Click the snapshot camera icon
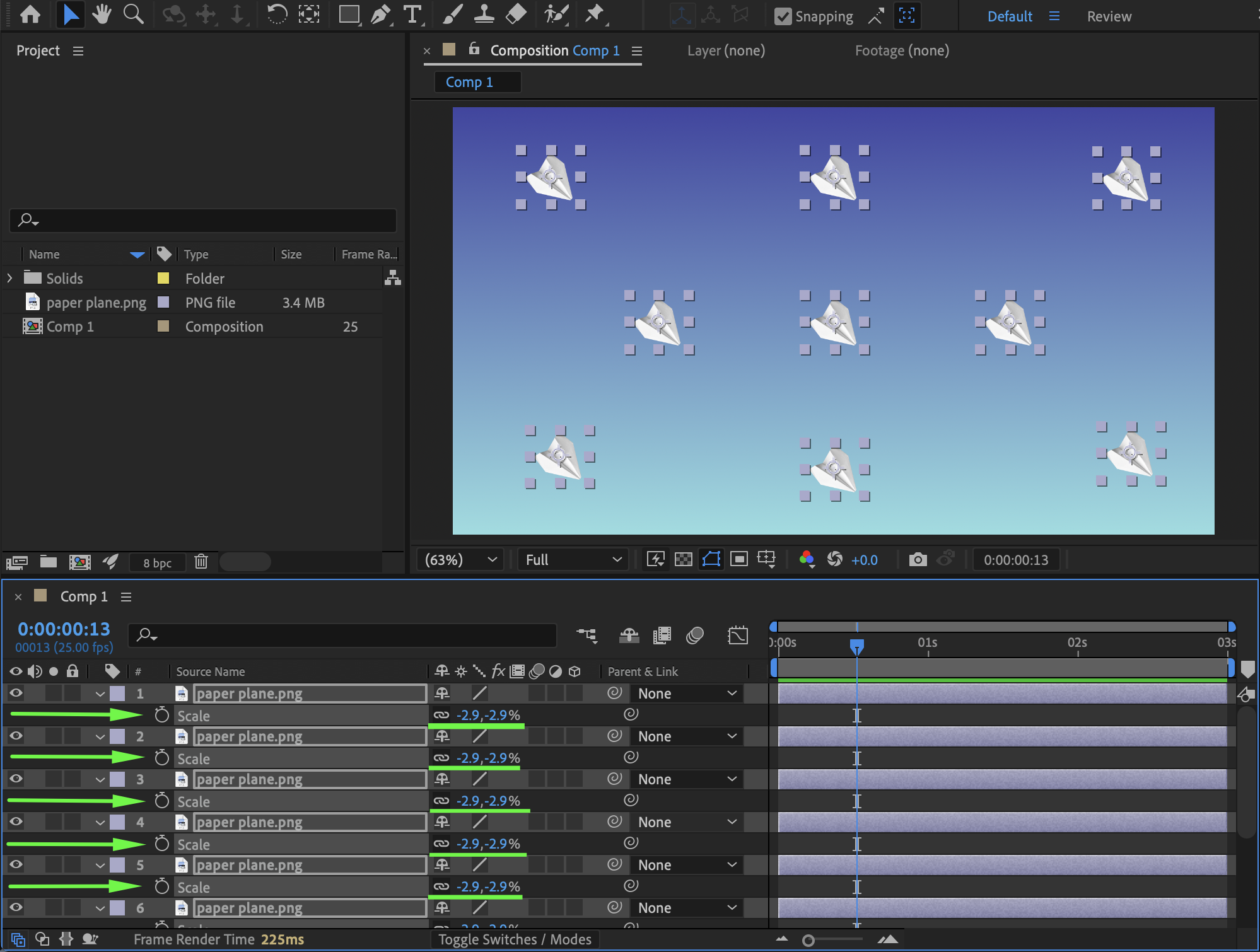The height and width of the screenshot is (952, 1260). click(x=918, y=559)
